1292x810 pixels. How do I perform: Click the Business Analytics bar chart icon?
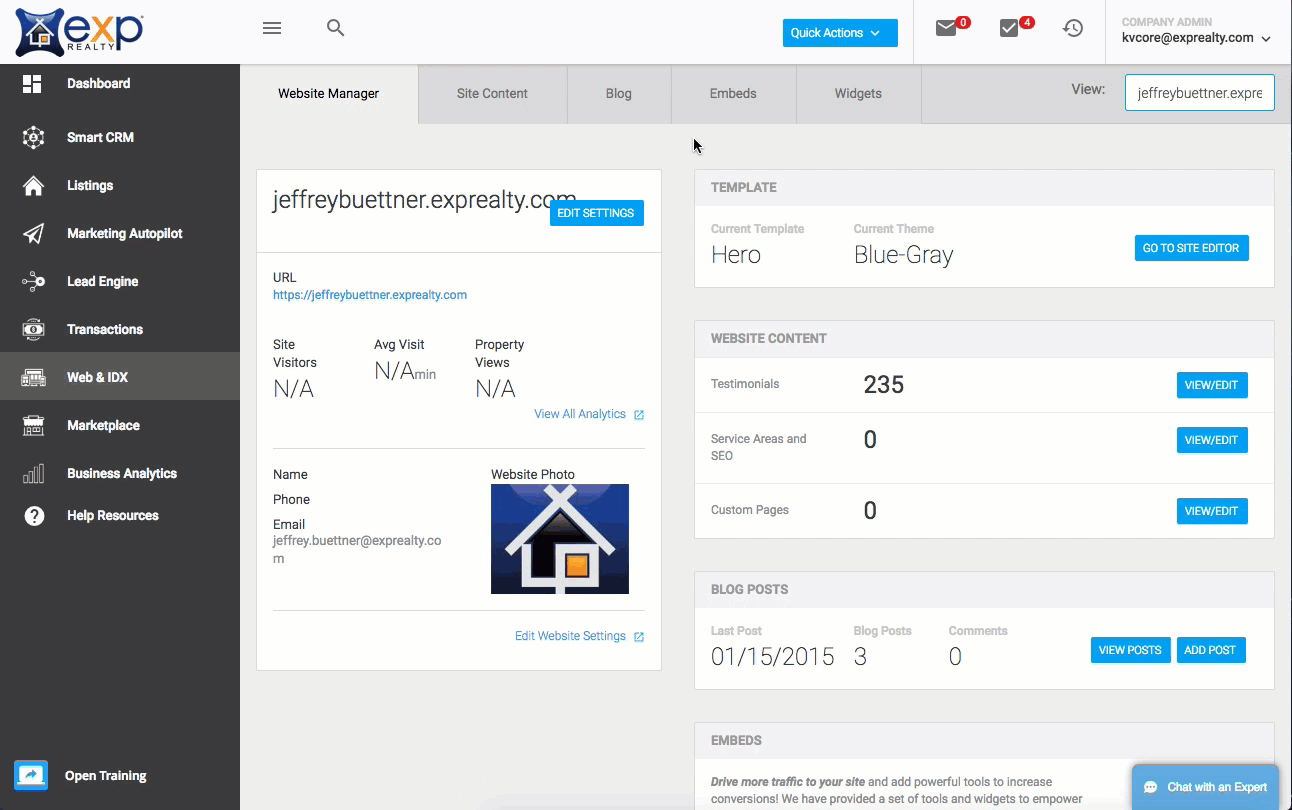pos(33,474)
